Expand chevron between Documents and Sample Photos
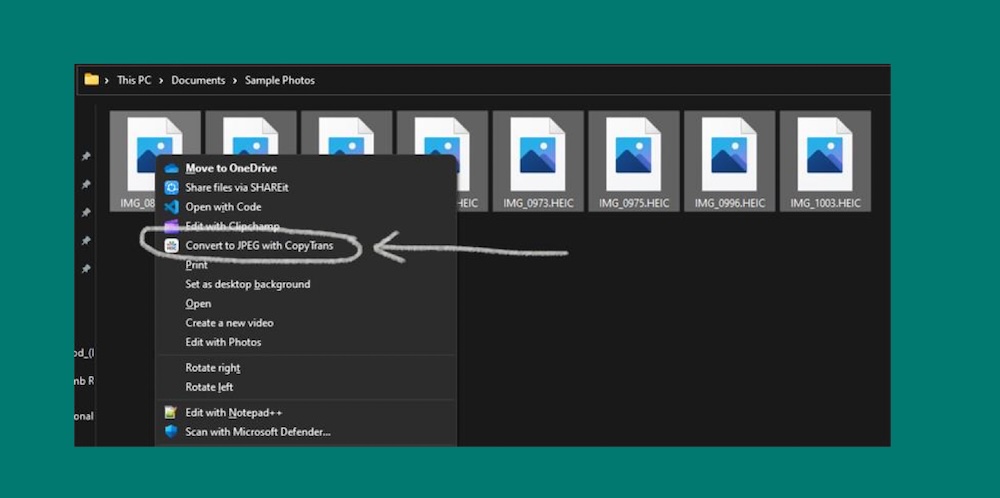Screen dimensions: 1000x498 [x=236, y=80]
